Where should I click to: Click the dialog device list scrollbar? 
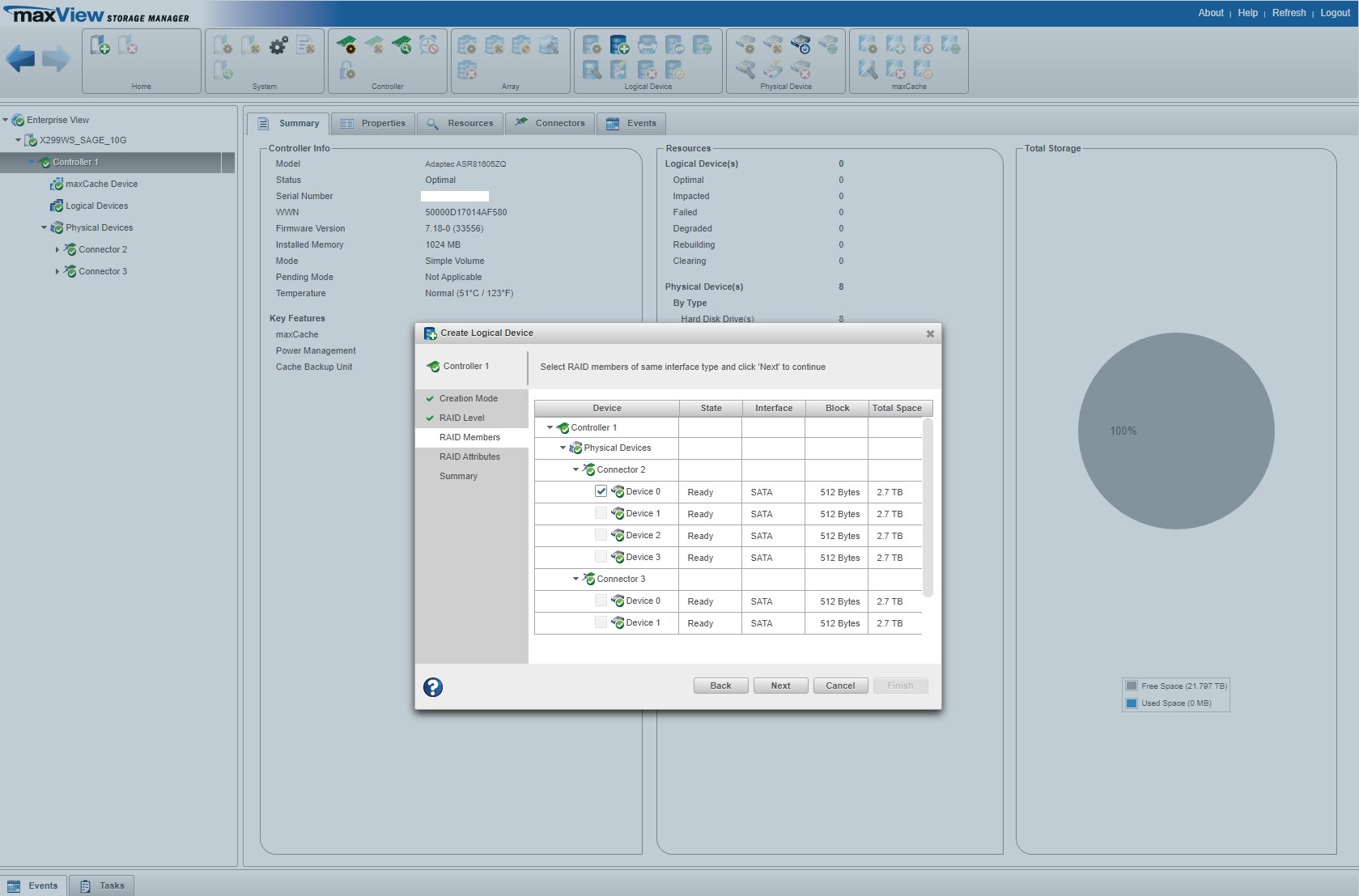[928, 507]
